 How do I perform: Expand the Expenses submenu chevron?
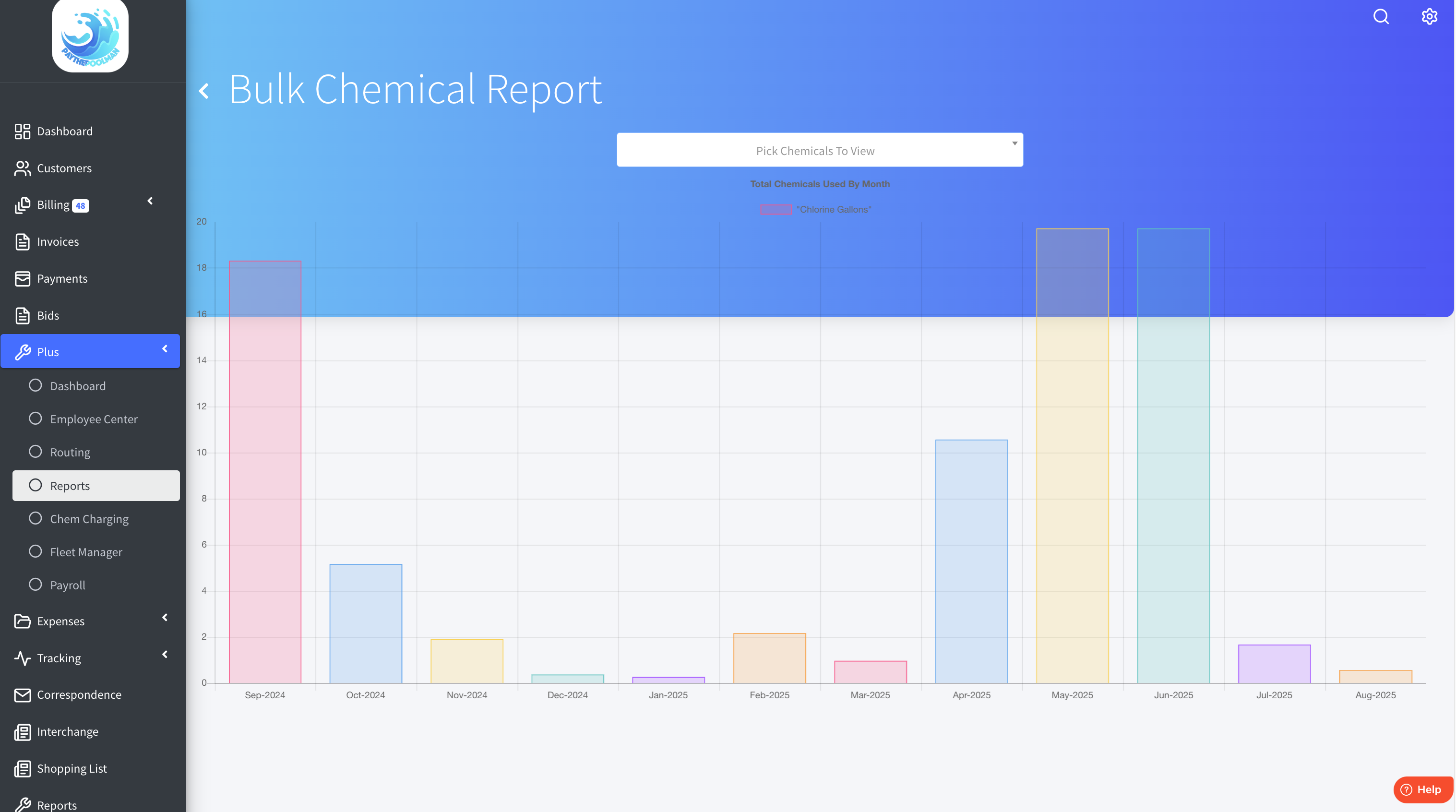(165, 618)
